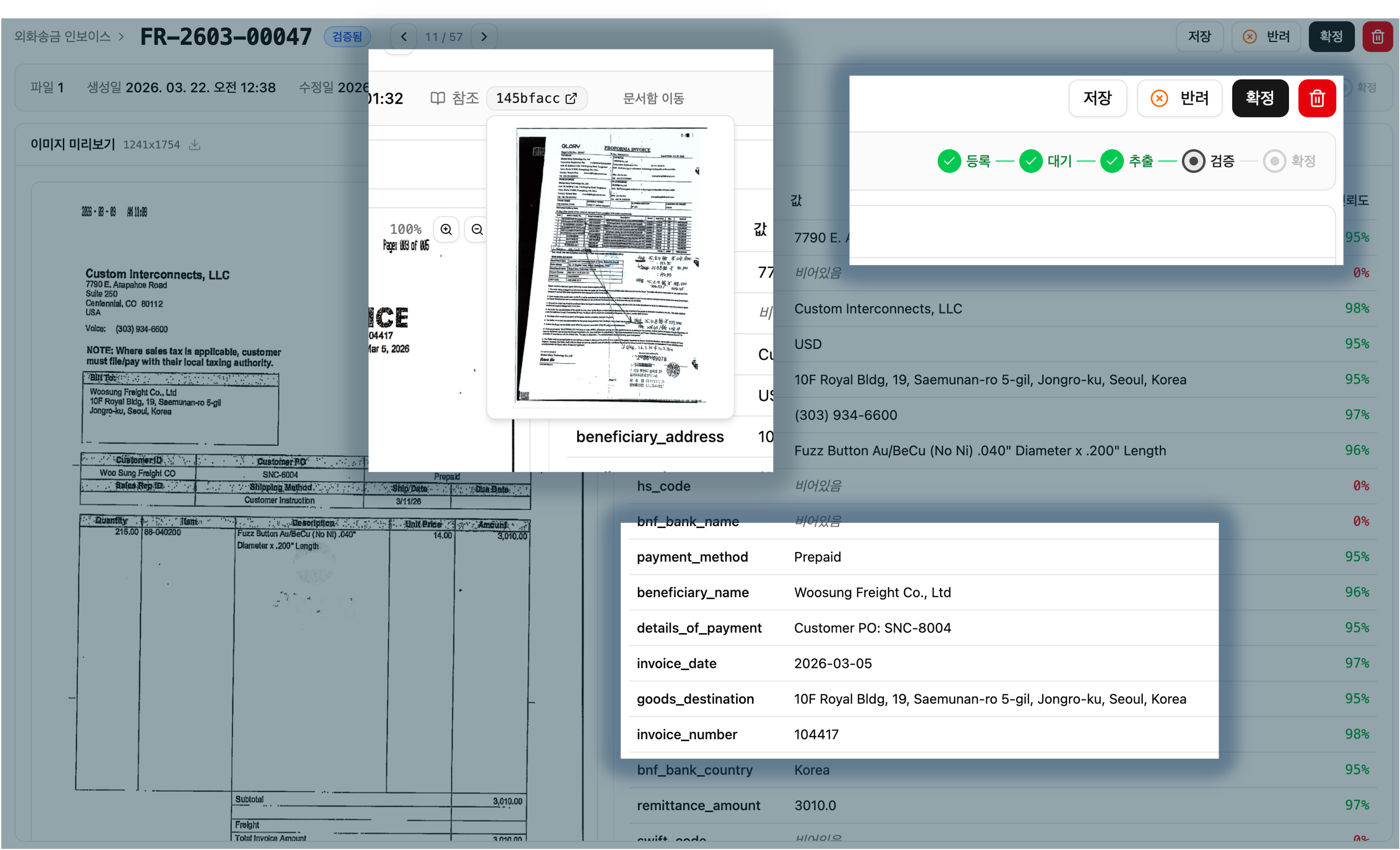Click the proforma invoice thumbnail
Screen dimensions: 1400x850
pos(610,267)
